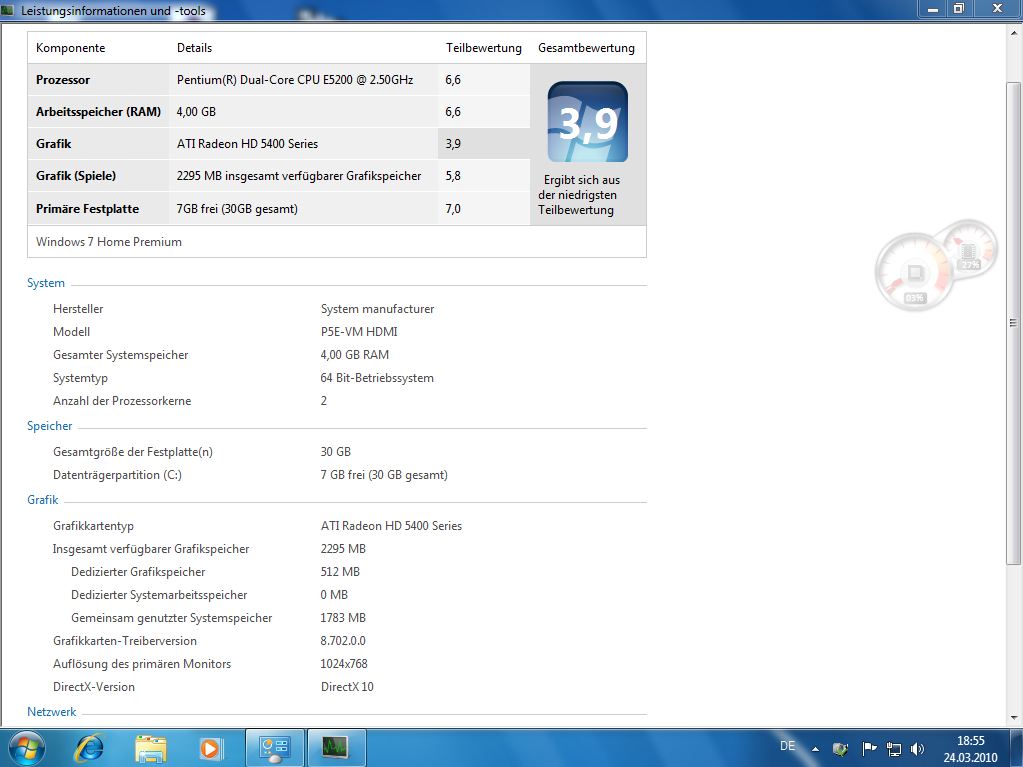Click the scrollbar down arrow
The height and width of the screenshot is (767, 1023).
point(1013,717)
